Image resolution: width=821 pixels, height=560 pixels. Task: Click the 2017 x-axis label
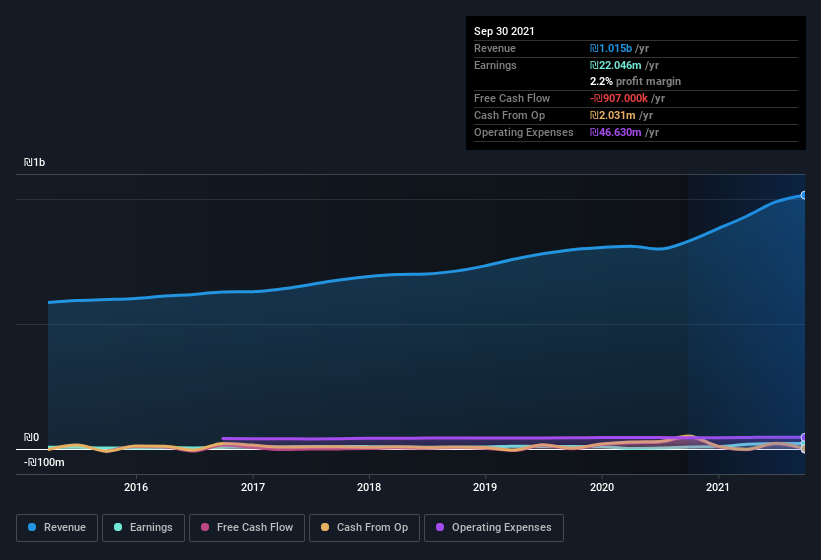tap(253, 487)
